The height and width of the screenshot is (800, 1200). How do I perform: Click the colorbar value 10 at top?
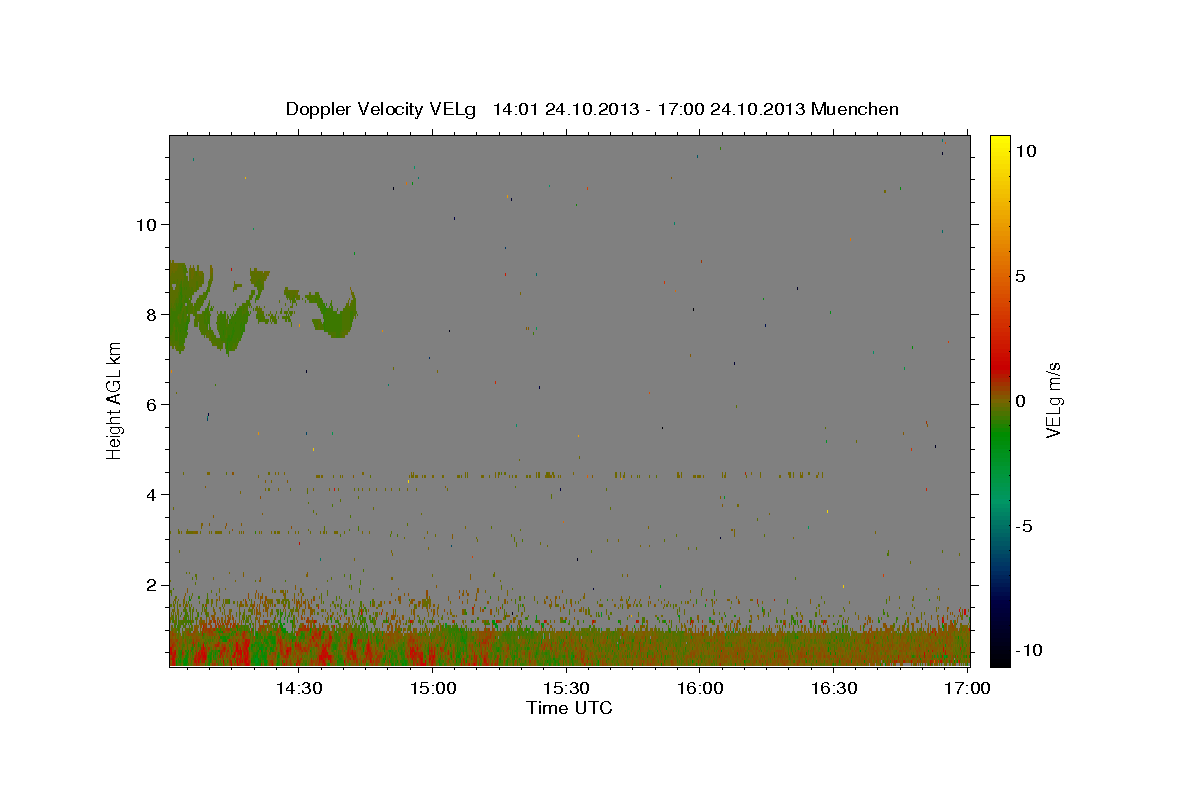pos(1026,150)
